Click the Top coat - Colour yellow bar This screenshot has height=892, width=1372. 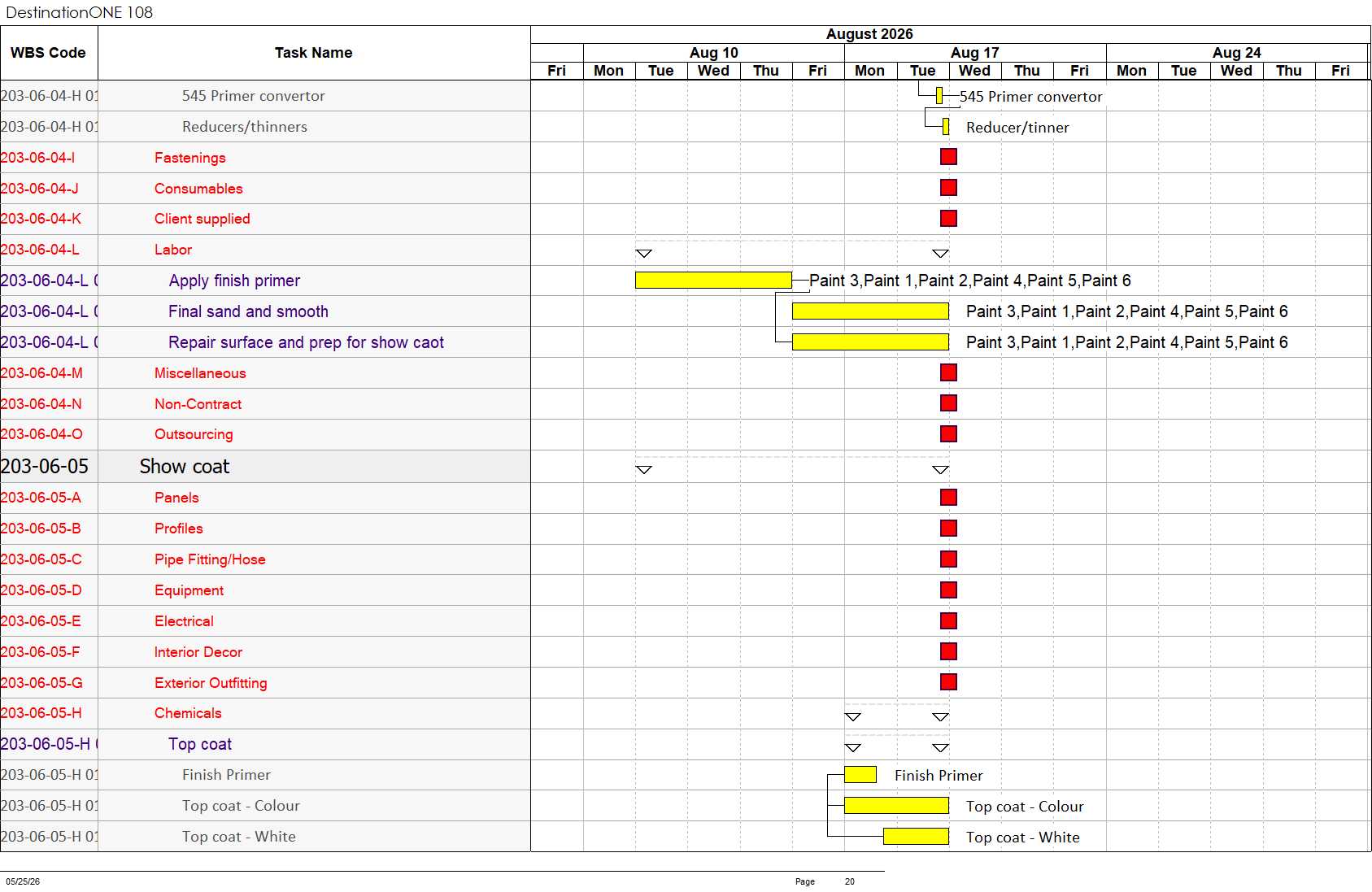click(x=896, y=806)
